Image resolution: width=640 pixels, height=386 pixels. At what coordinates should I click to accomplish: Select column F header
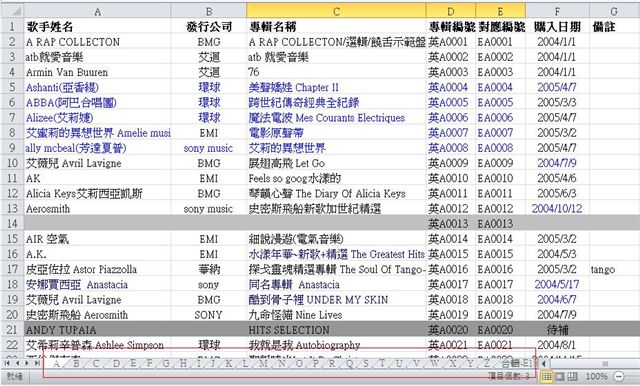pos(557,11)
